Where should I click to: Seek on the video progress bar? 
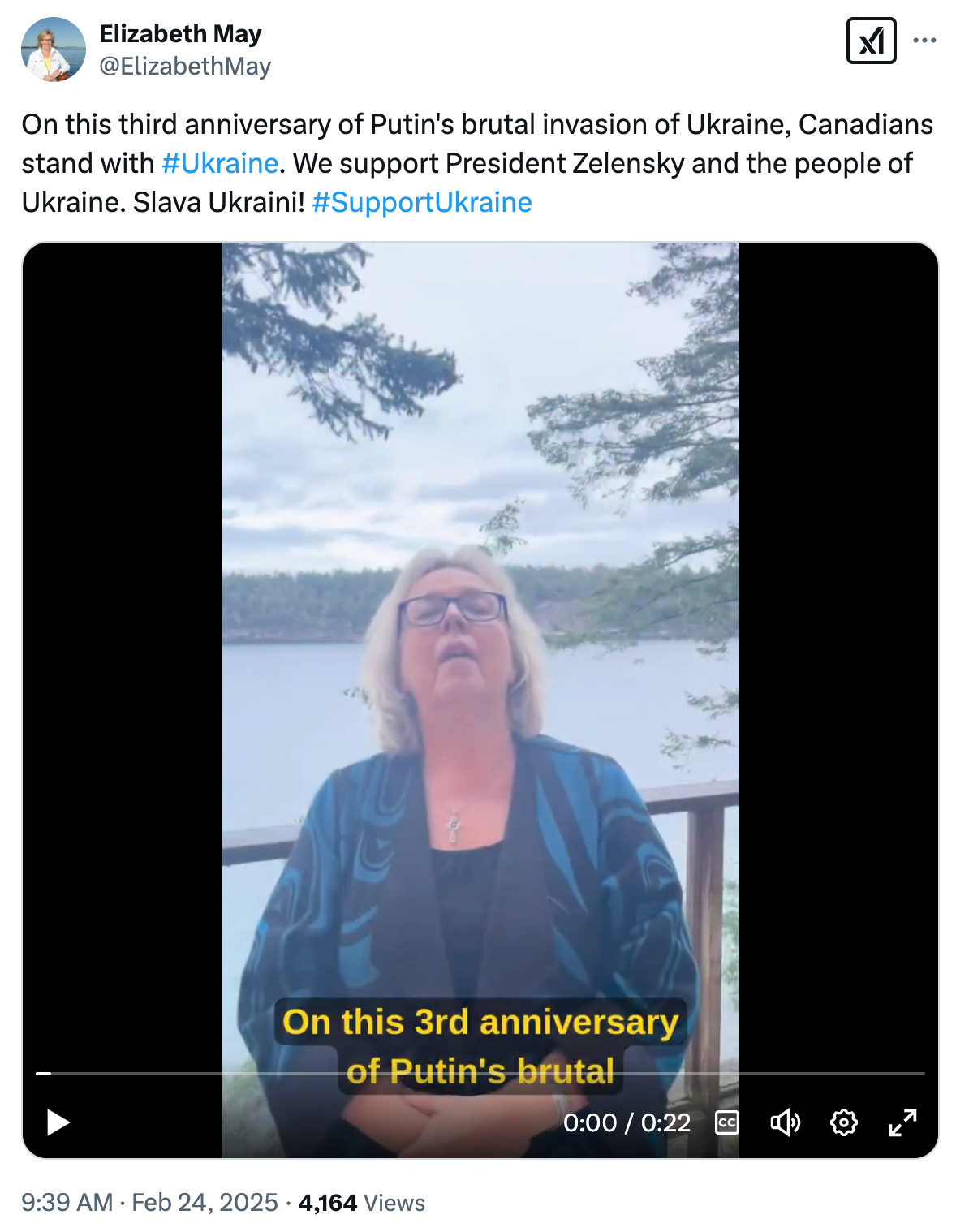480,1073
